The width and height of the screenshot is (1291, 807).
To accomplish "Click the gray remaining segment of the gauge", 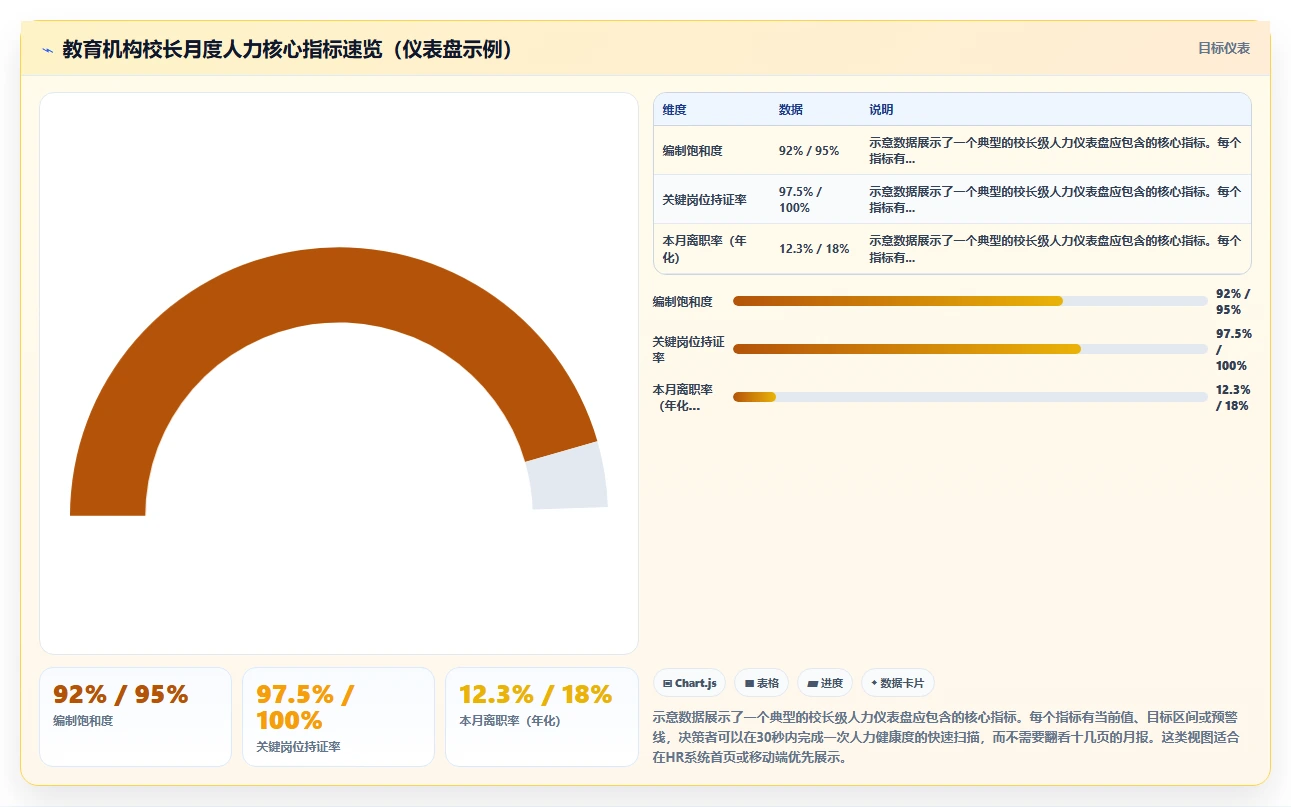I will [568, 478].
